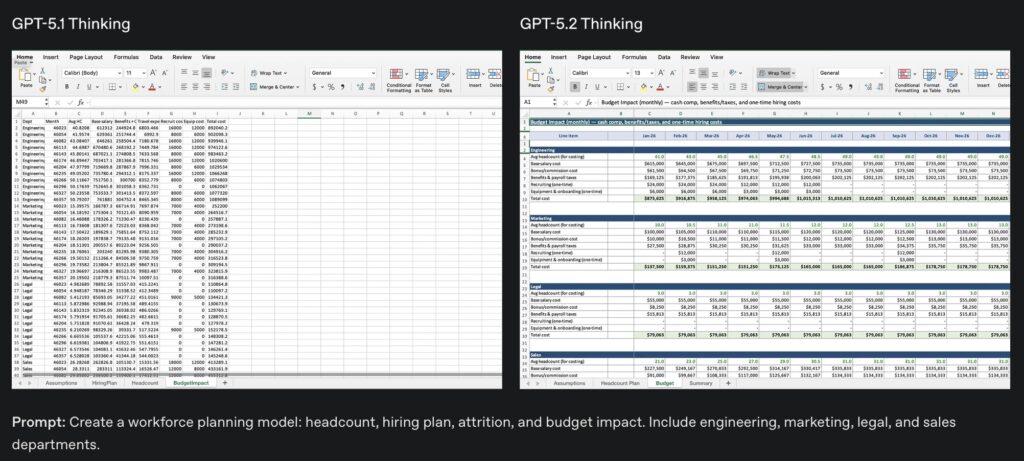
Task: Open Calibri (Body) font dropdown in left window
Action: point(92,73)
